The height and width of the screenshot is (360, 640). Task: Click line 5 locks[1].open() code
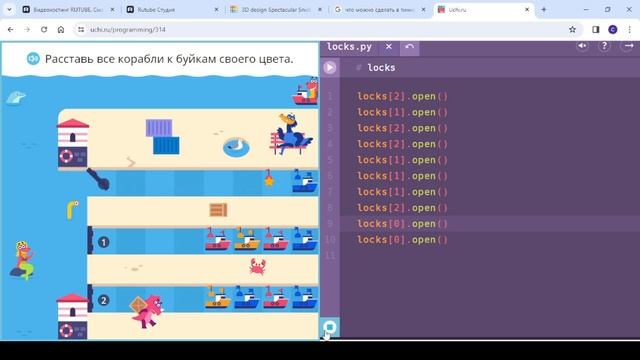[x=402, y=160]
